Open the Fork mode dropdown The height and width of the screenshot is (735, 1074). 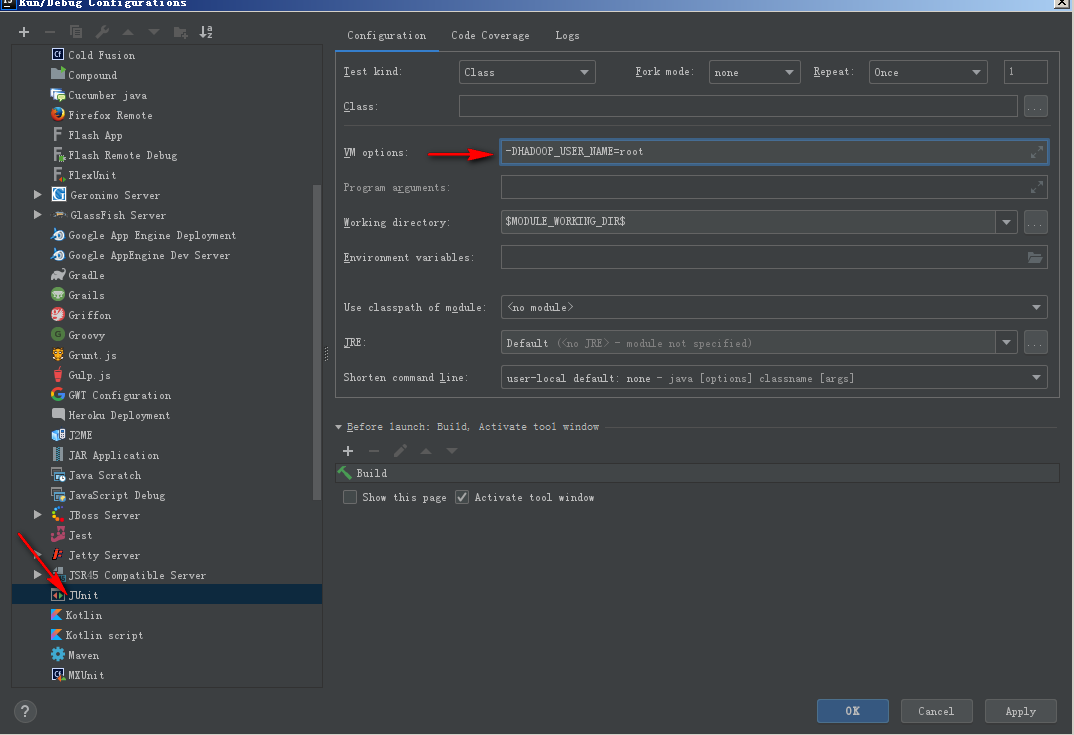(x=754, y=72)
